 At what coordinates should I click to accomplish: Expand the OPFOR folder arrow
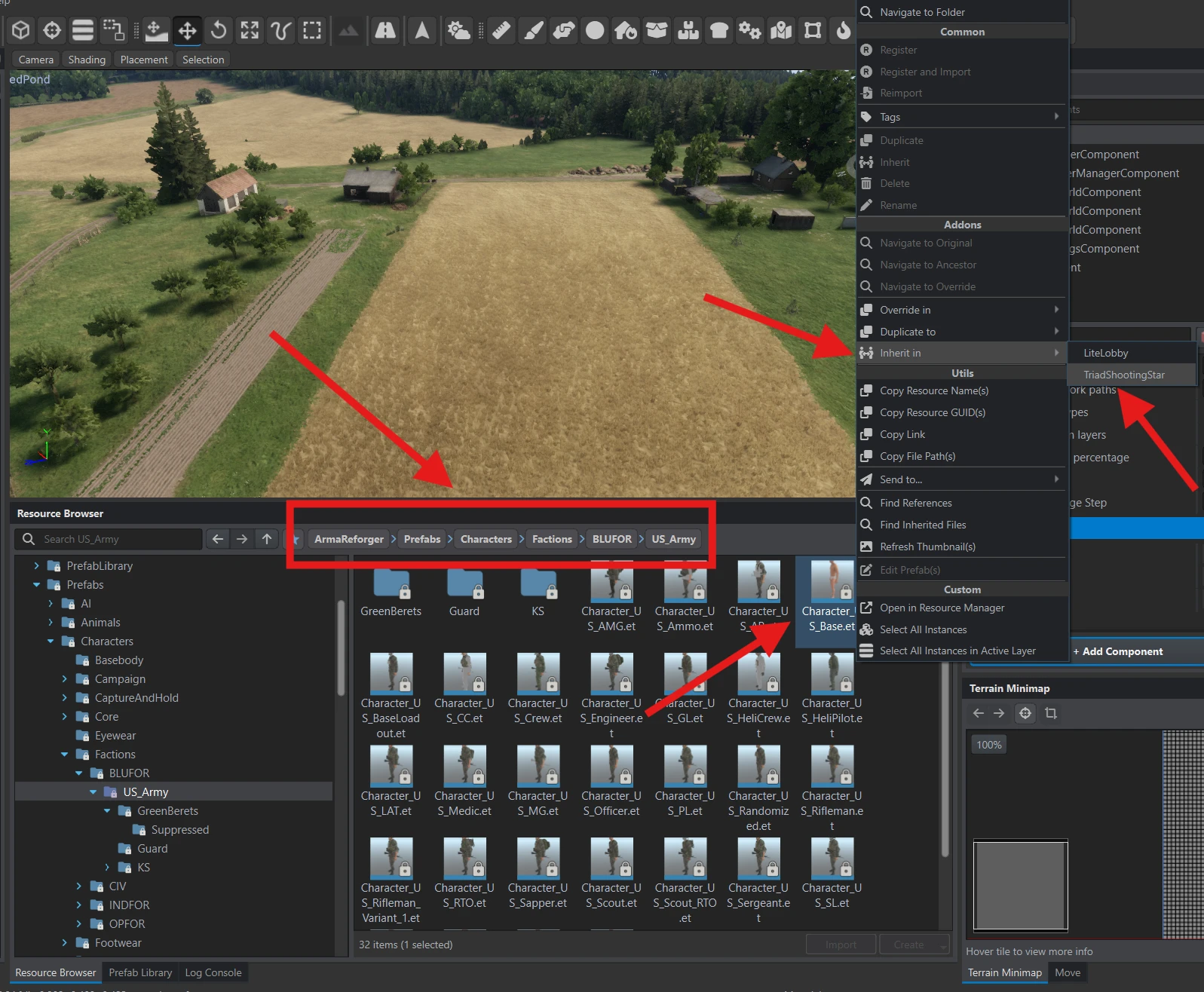point(79,923)
